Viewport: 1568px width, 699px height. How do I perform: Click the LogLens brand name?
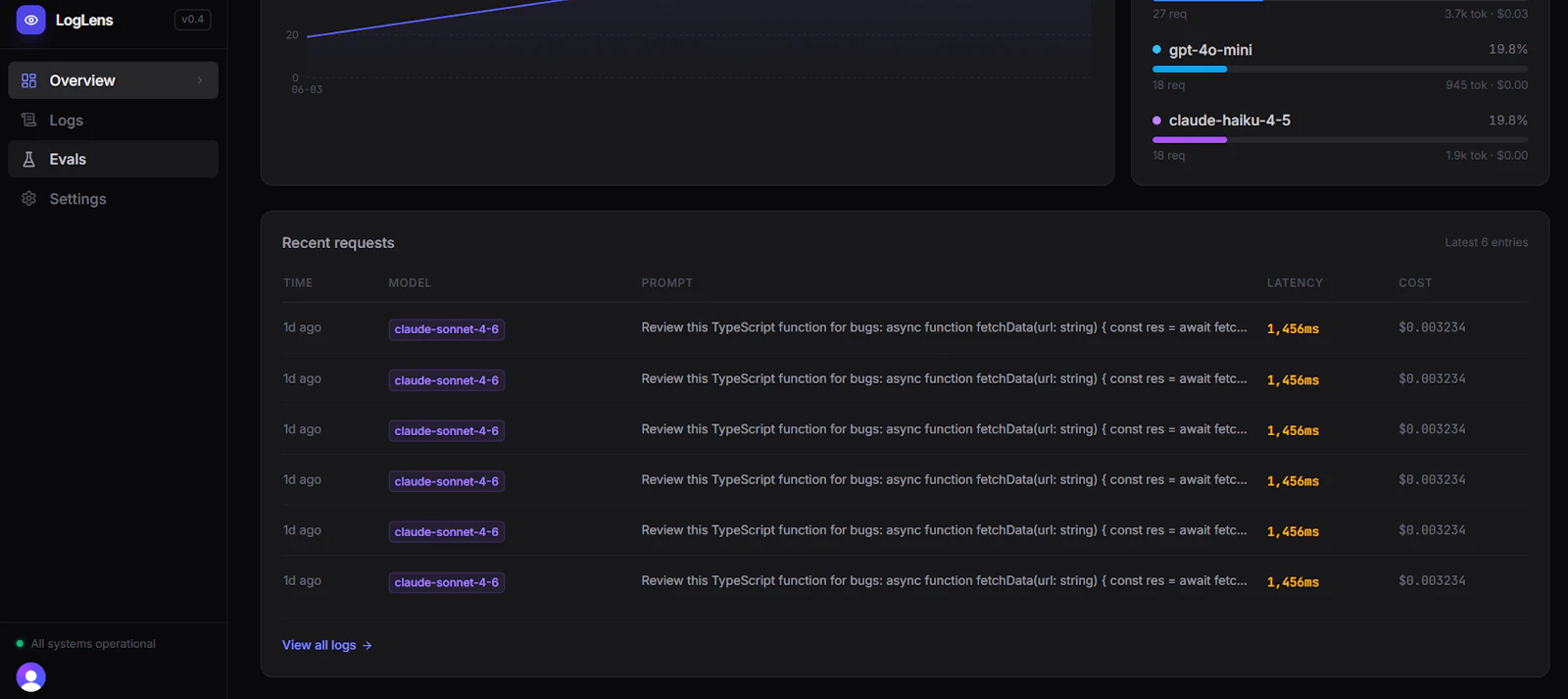pyautogui.click(x=84, y=20)
